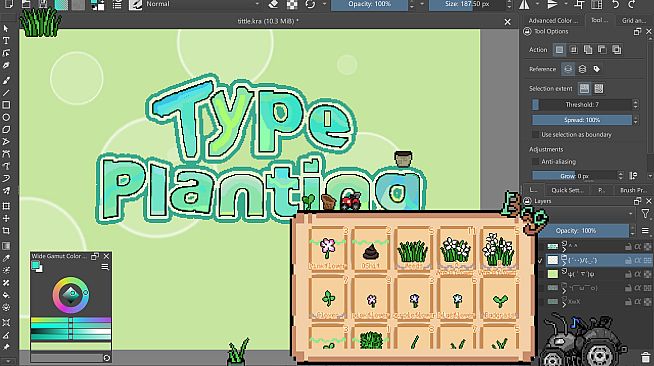The height and width of the screenshot is (366, 654).
Task: Choose the Subtract selection action
Action: [602, 50]
